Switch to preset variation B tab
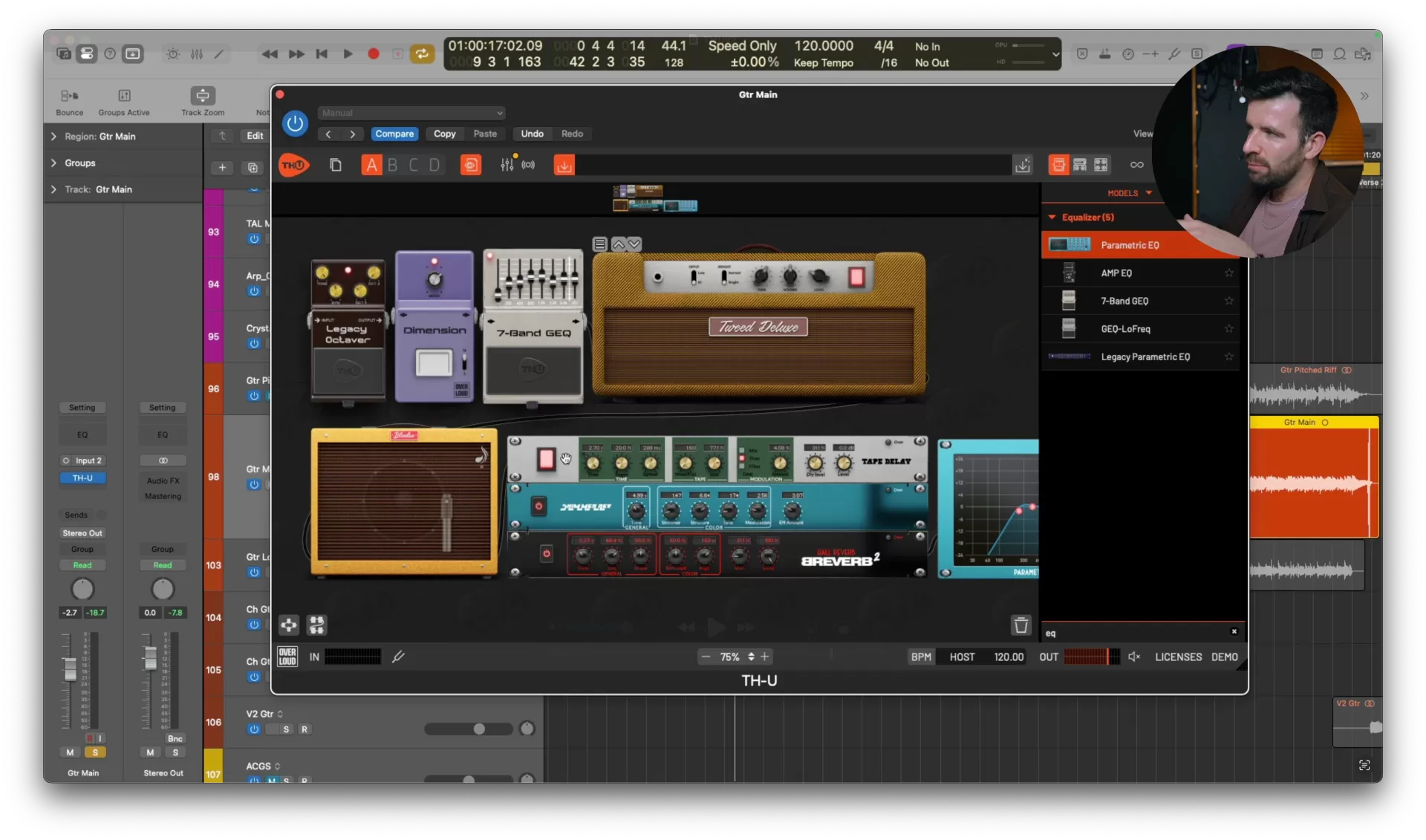Image resolution: width=1426 pixels, height=840 pixels. (392, 164)
